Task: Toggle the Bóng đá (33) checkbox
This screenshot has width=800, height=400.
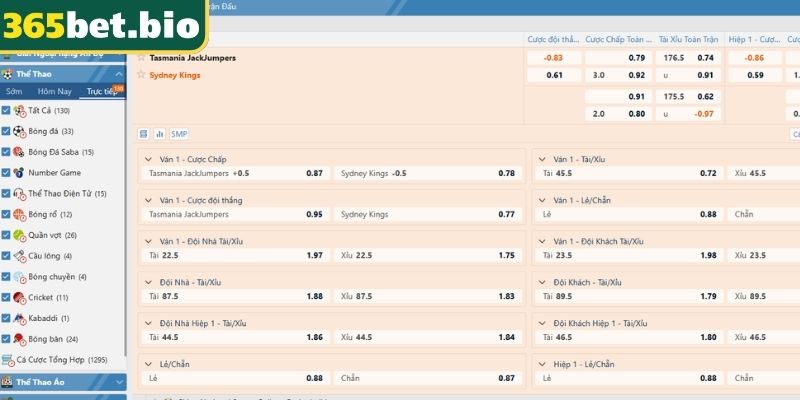Action: [x=6, y=131]
